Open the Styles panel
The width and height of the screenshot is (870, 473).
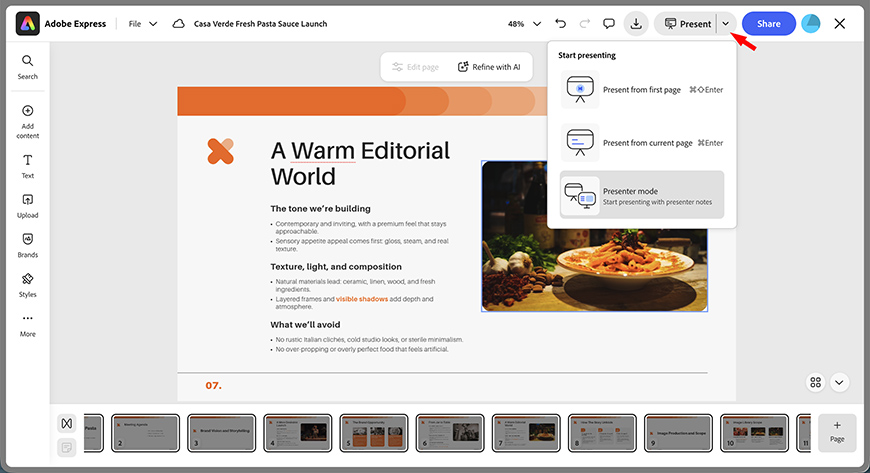coord(27,285)
